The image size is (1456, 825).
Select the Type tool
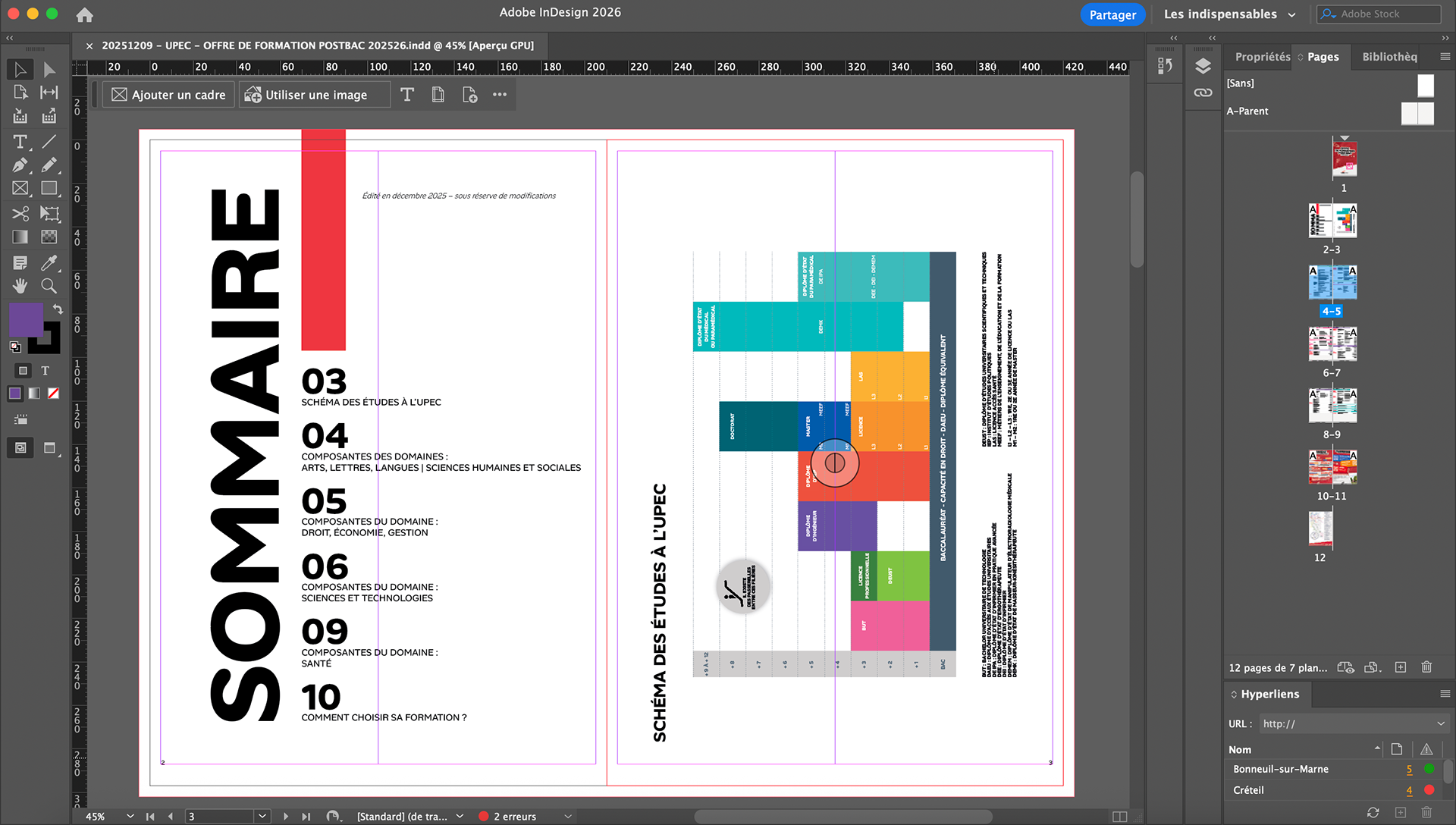pos(20,142)
